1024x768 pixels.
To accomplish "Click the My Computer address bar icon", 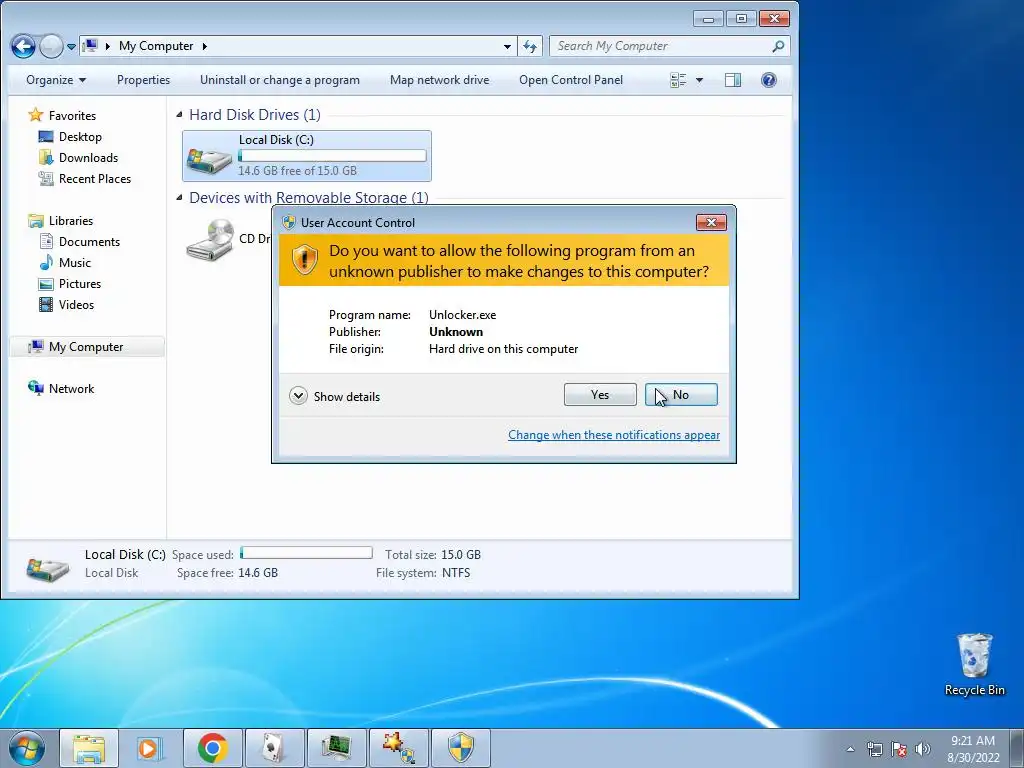I will [90, 46].
